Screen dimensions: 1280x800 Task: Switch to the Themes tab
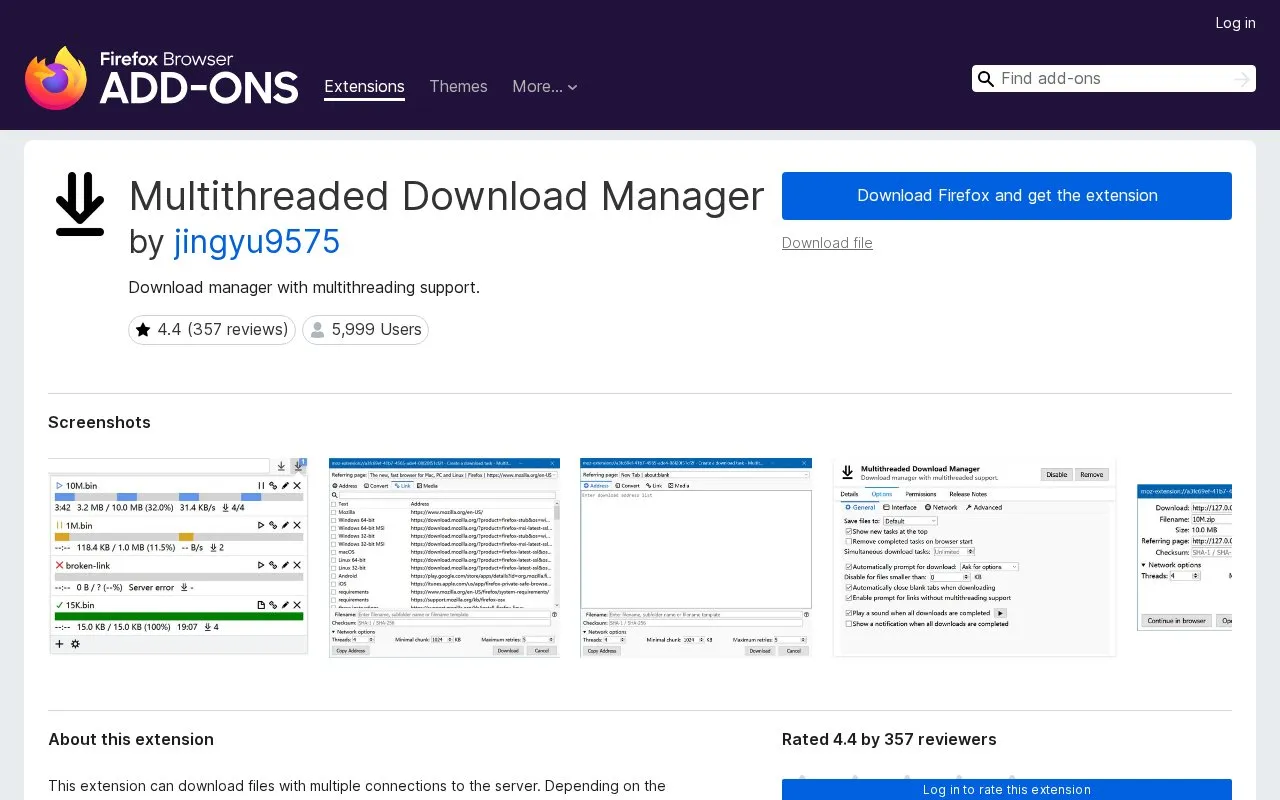[x=458, y=87]
